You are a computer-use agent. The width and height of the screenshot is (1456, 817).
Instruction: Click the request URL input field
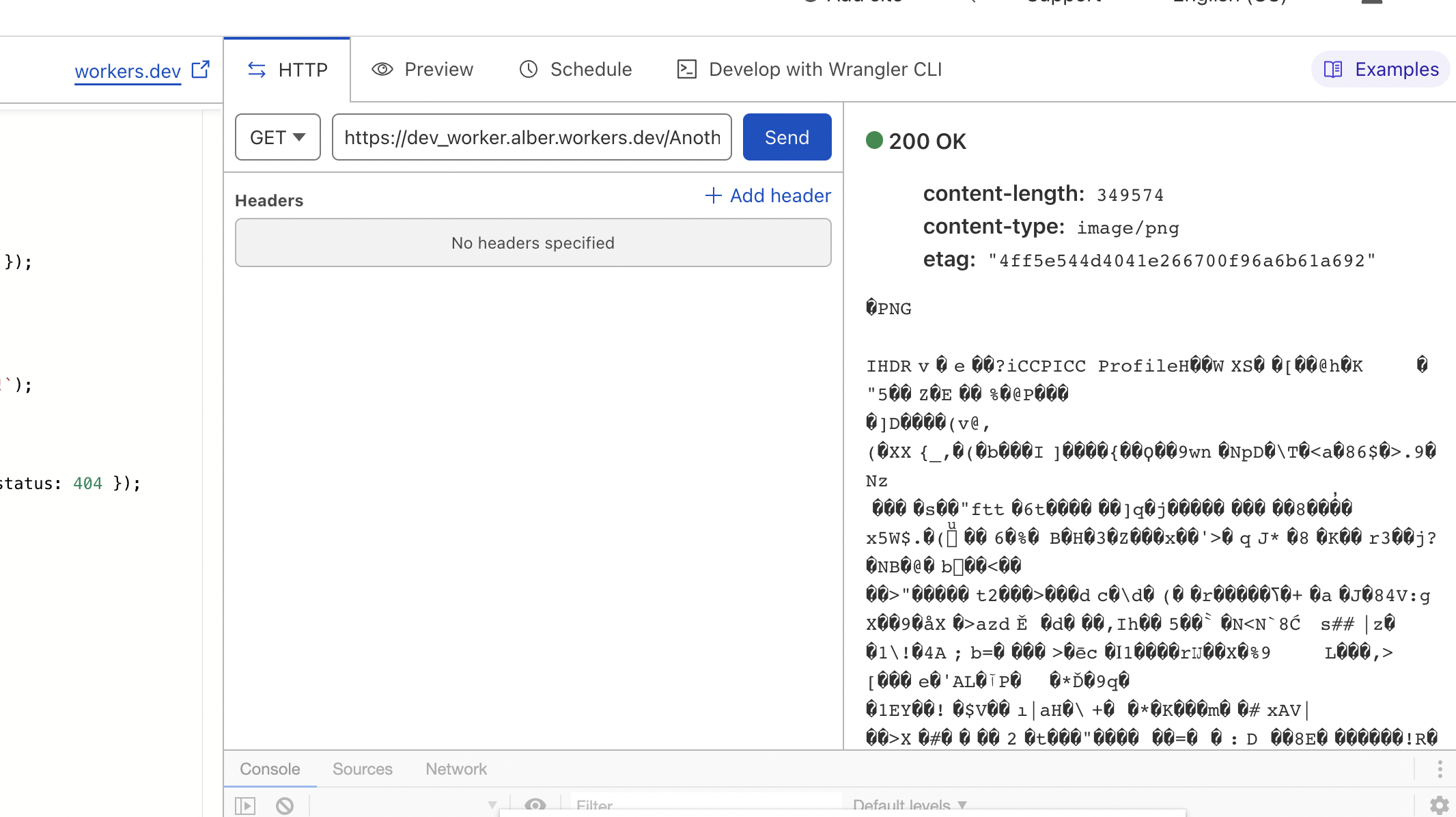532,137
